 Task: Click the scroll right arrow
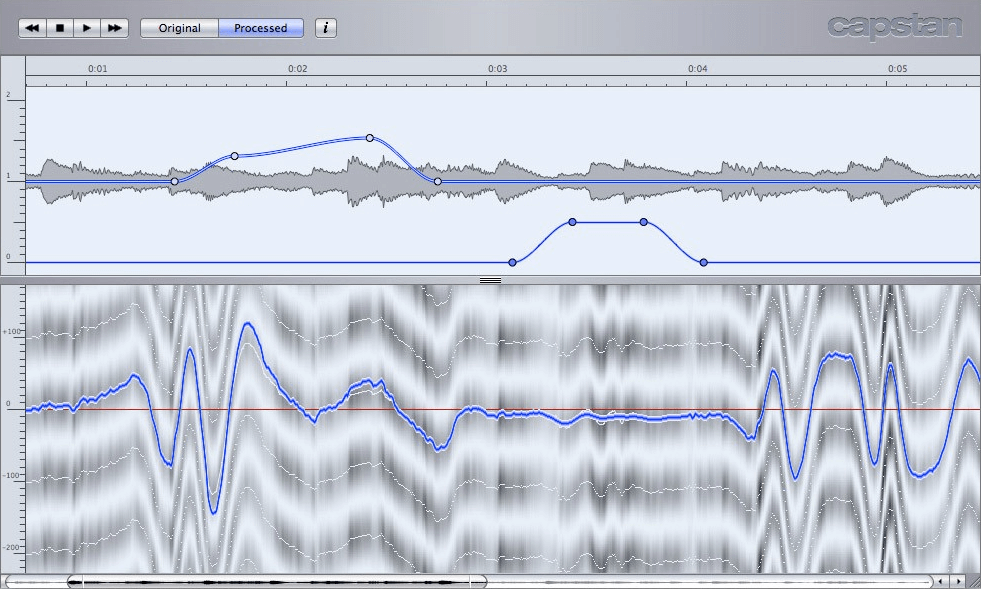[x=958, y=581]
